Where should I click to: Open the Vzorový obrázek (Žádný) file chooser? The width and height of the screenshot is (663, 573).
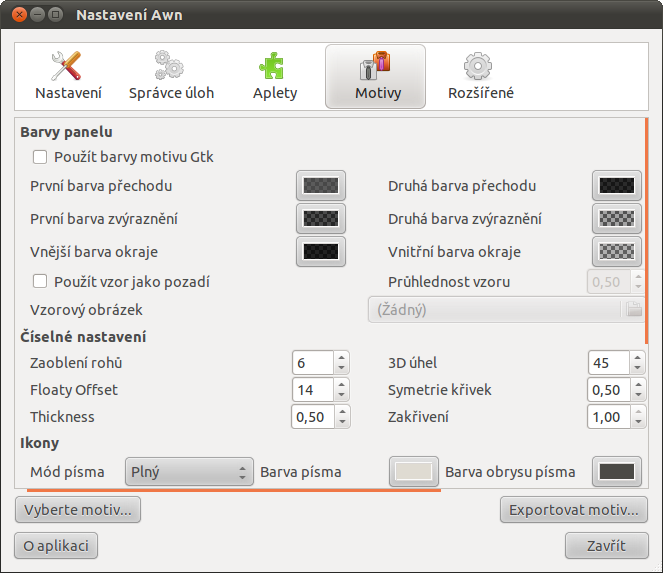click(x=506, y=310)
